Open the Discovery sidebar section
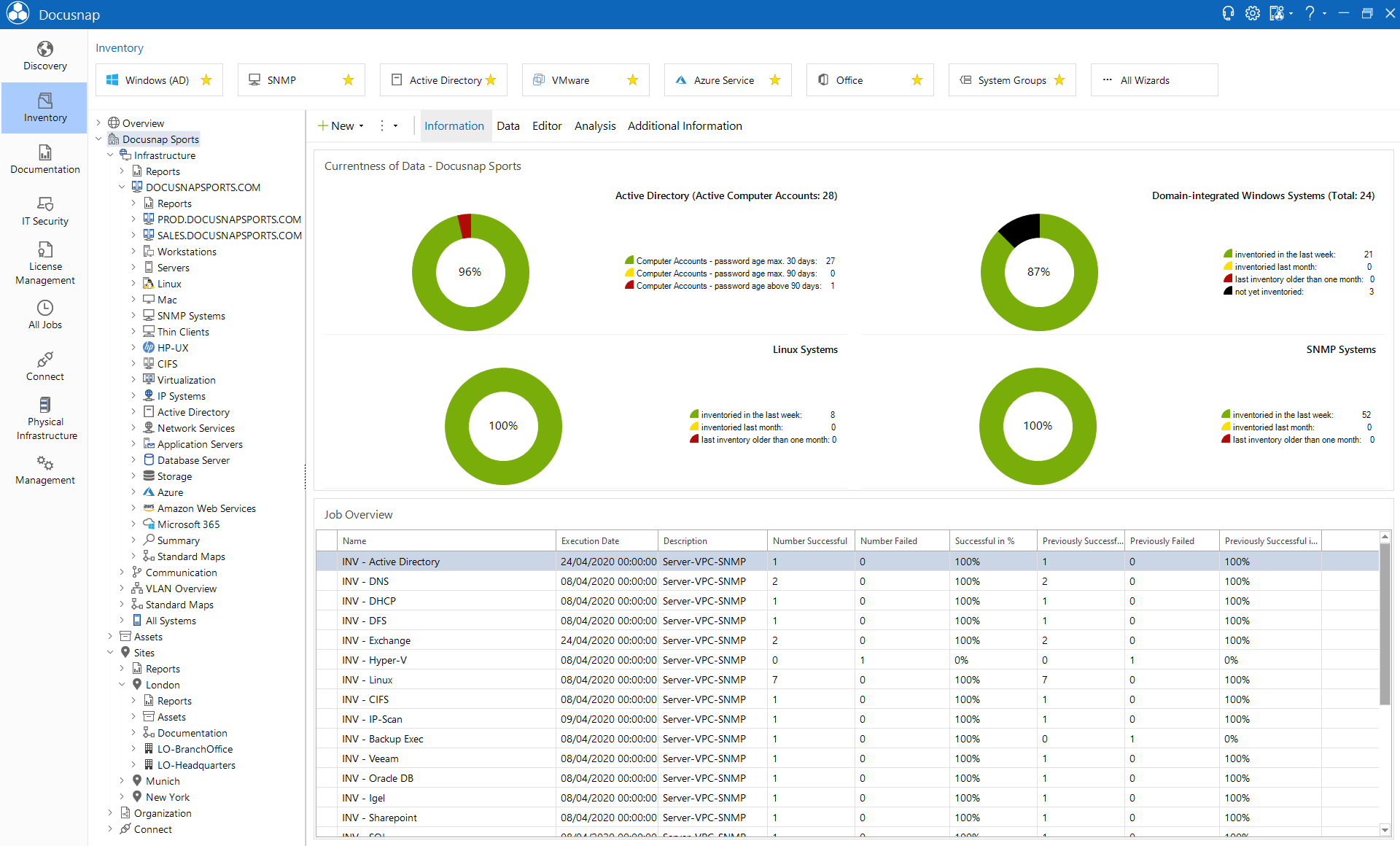The height and width of the screenshot is (846, 1400). tap(44, 56)
